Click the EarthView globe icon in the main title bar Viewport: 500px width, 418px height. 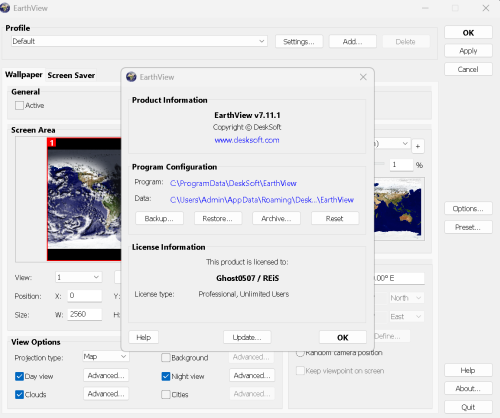[x=5, y=8]
